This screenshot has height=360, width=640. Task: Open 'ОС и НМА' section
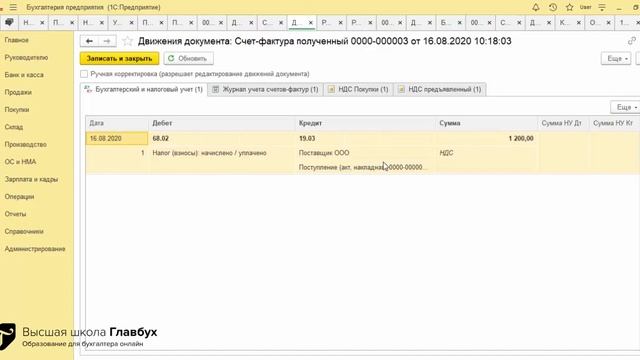pos(20,162)
